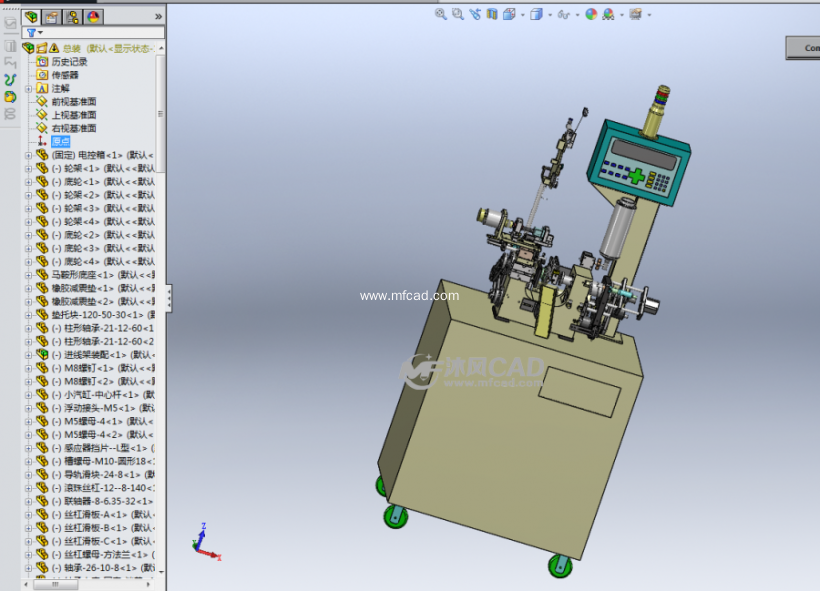This screenshot has width=820, height=591.
Task: Expand the 底轮<4> component node
Action: [29, 262]
